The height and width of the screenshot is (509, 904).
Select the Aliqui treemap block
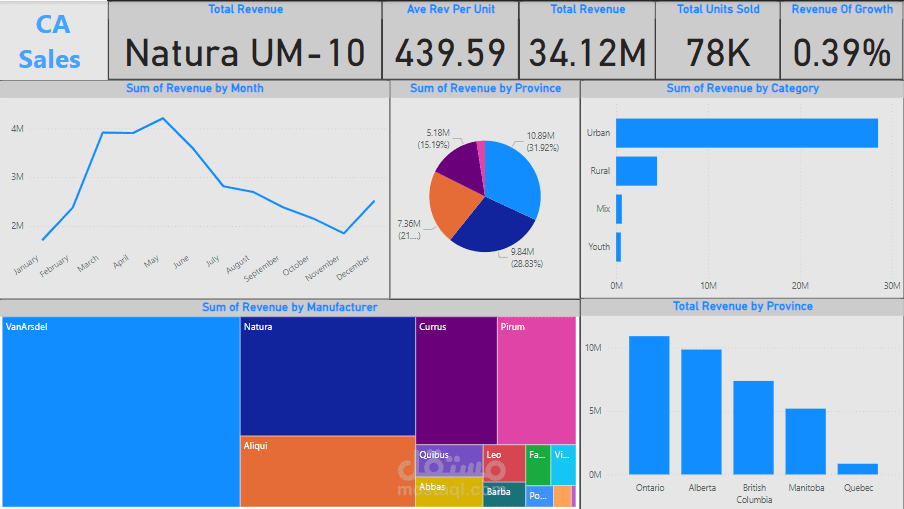(x=327, y=472)
